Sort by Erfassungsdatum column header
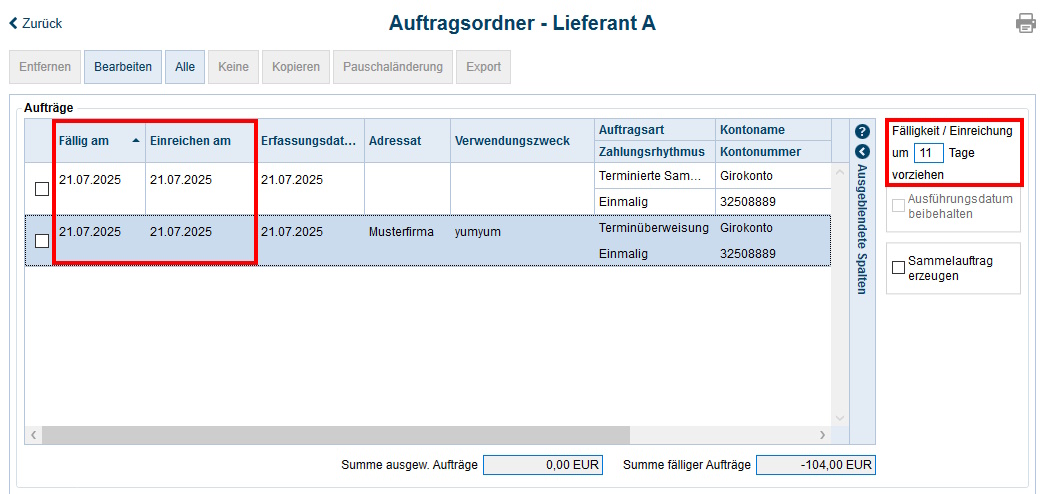Screen dimensions: 1041x494 point(308,141)
